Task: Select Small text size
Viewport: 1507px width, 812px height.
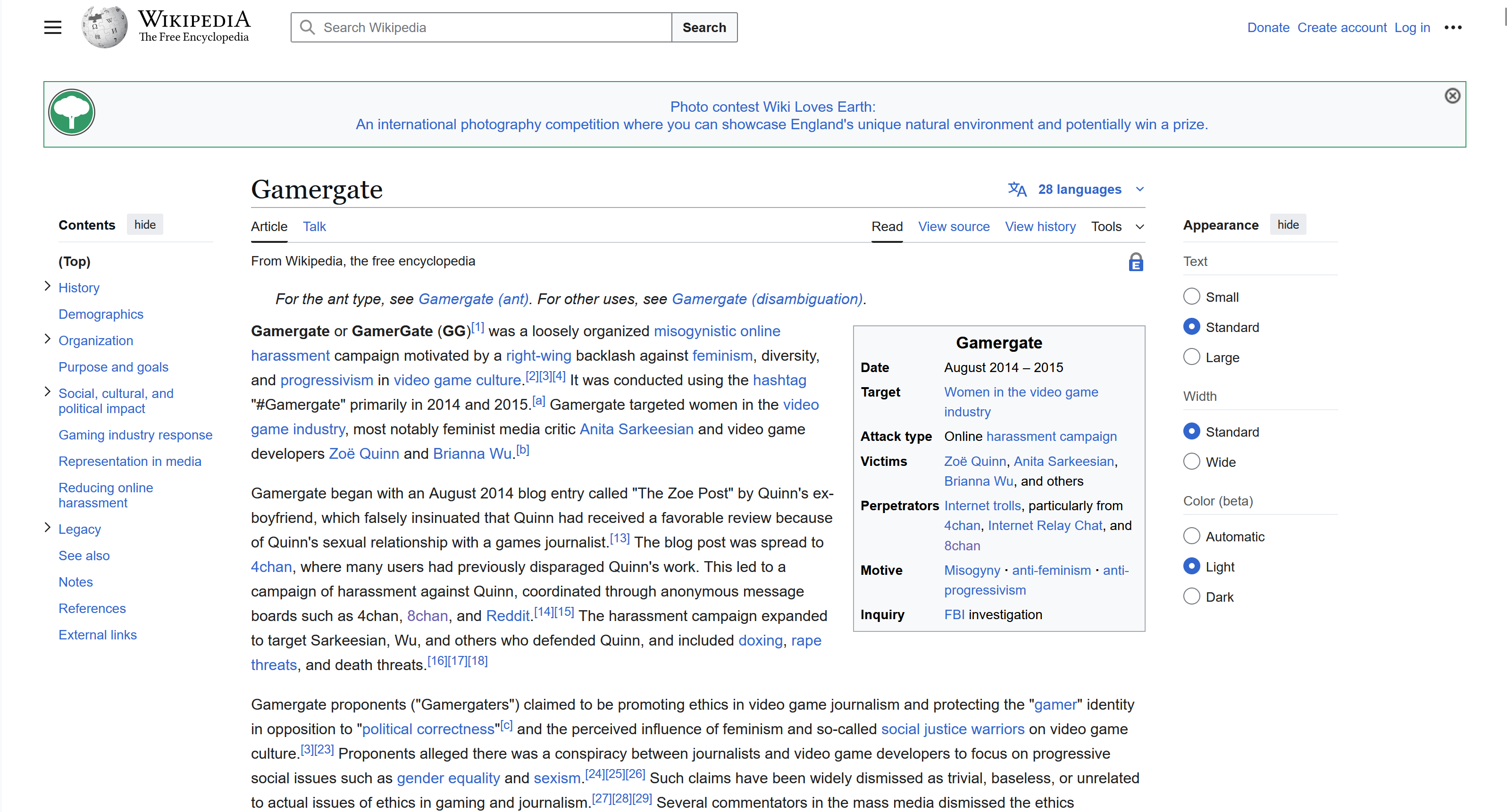Action: [1191, 297]
